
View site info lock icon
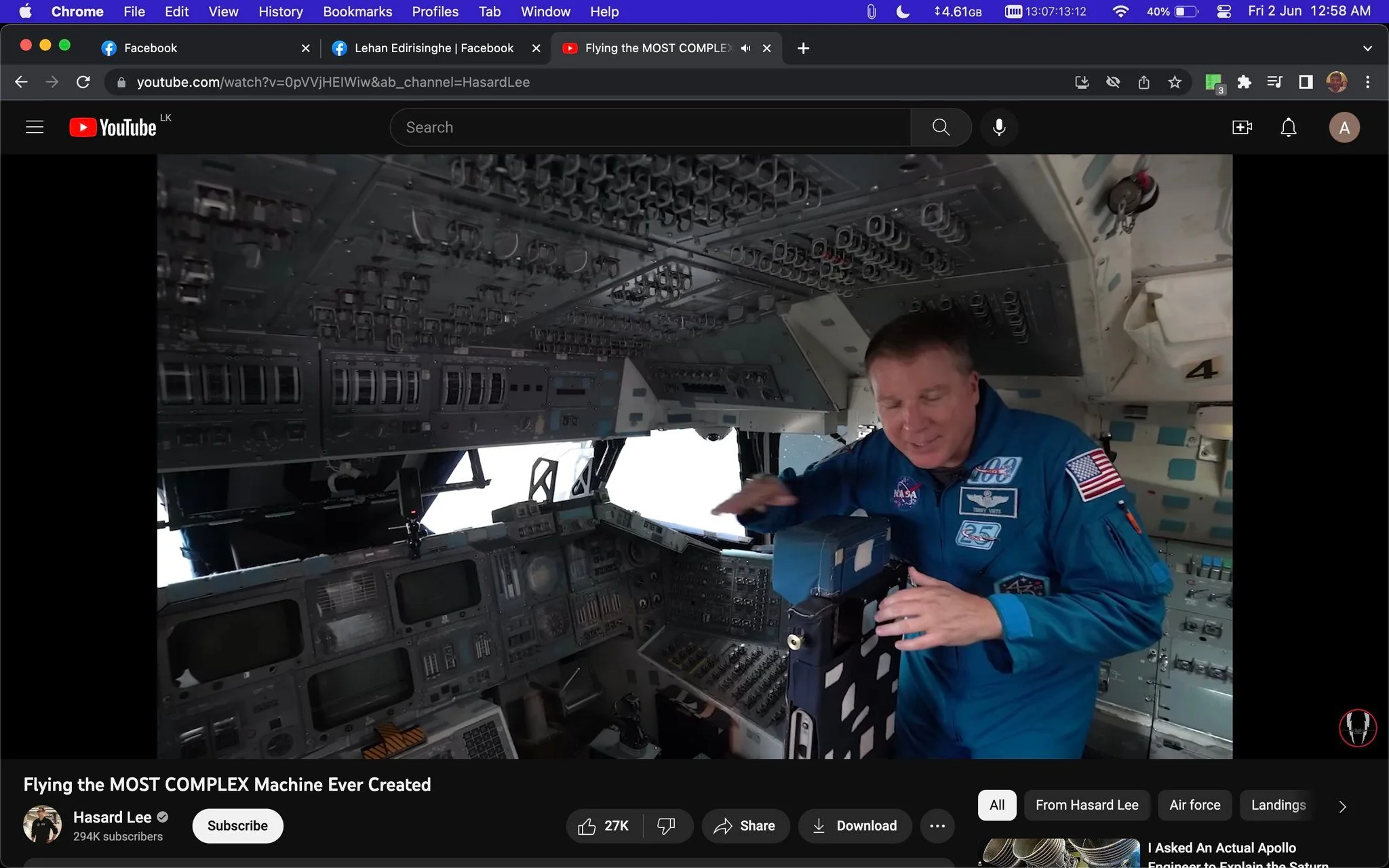tap(121, 82)
